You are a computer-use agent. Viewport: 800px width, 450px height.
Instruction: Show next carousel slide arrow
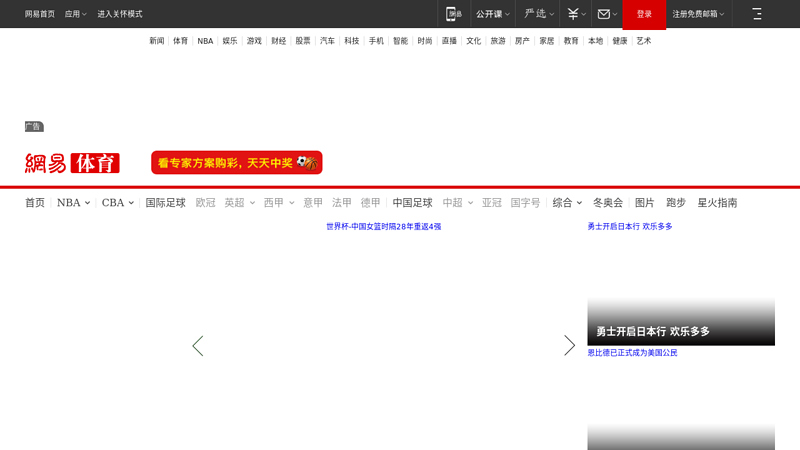[569, 345]
